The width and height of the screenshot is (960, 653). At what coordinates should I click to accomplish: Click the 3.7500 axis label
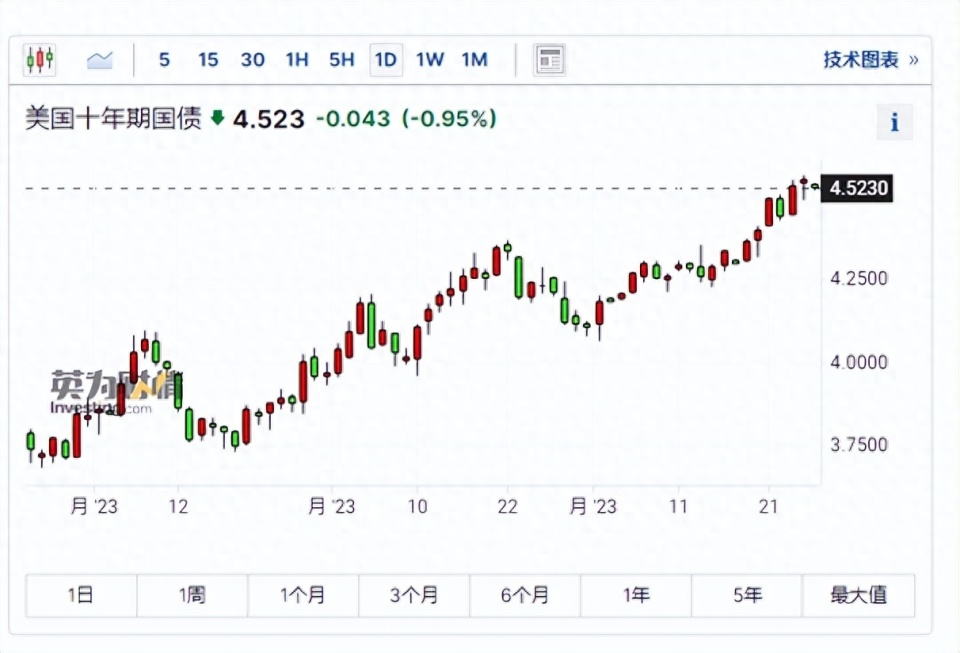[858, 445]
